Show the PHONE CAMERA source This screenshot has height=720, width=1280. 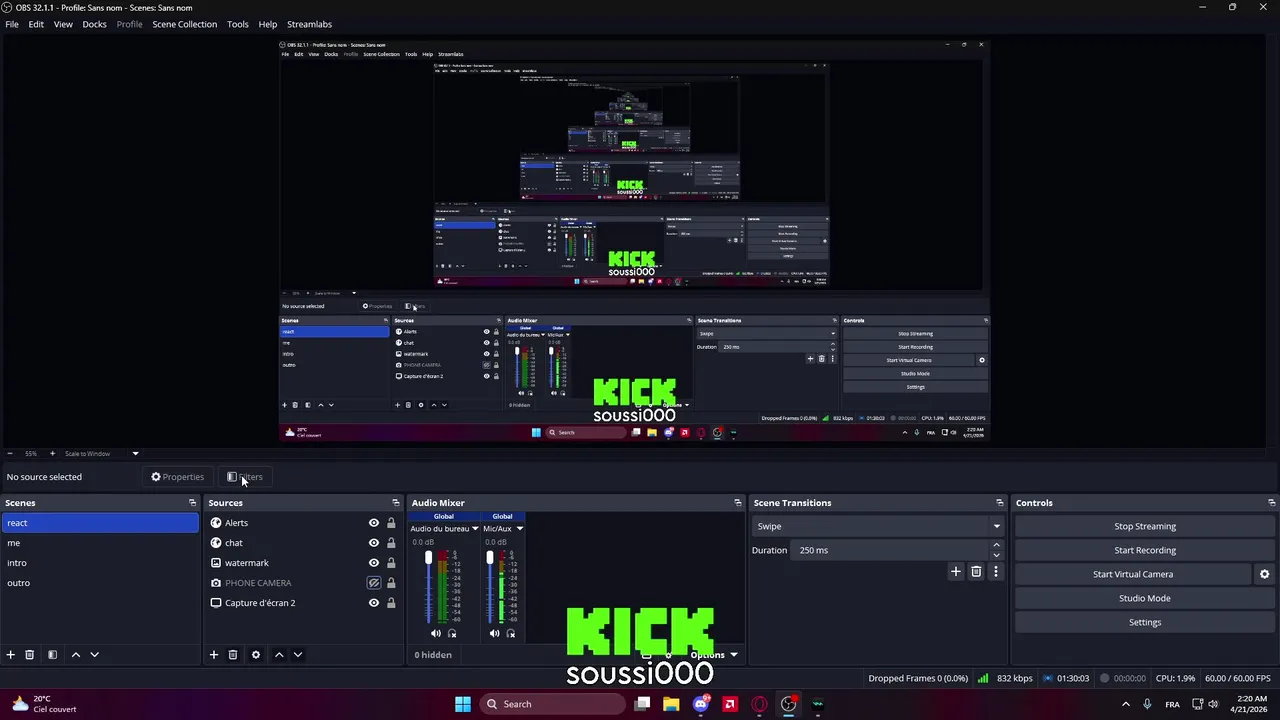[374, 583]
